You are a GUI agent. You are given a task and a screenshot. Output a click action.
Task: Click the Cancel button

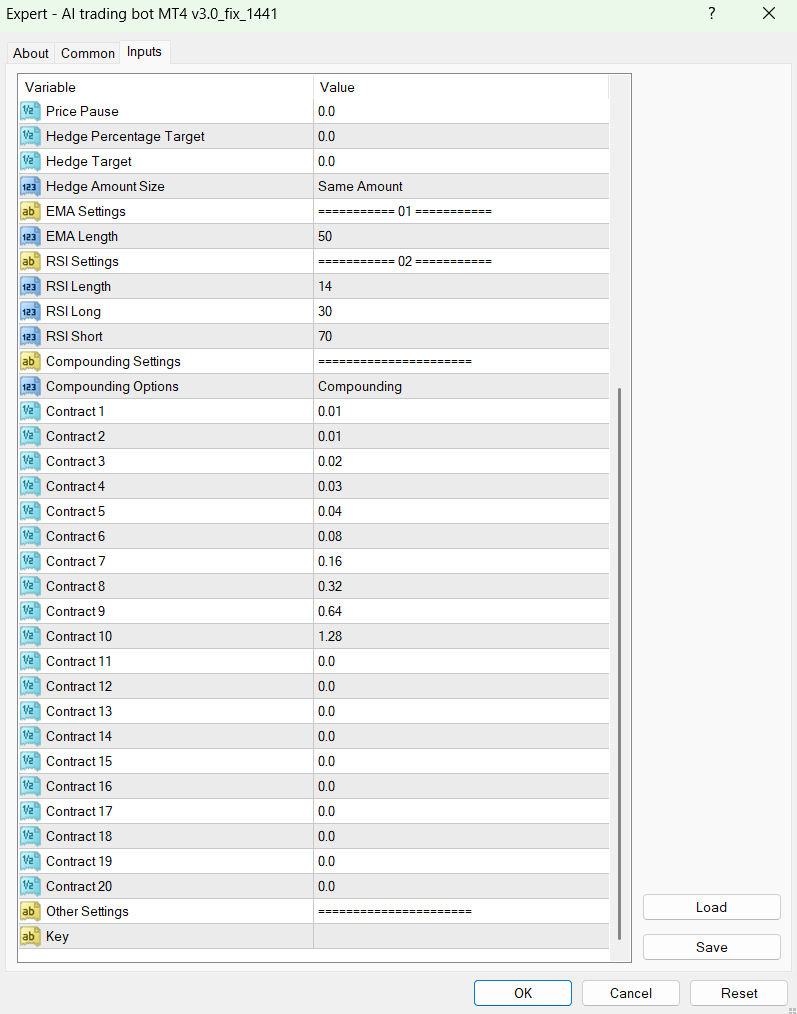pyautogui.click(x=631, y=993)
